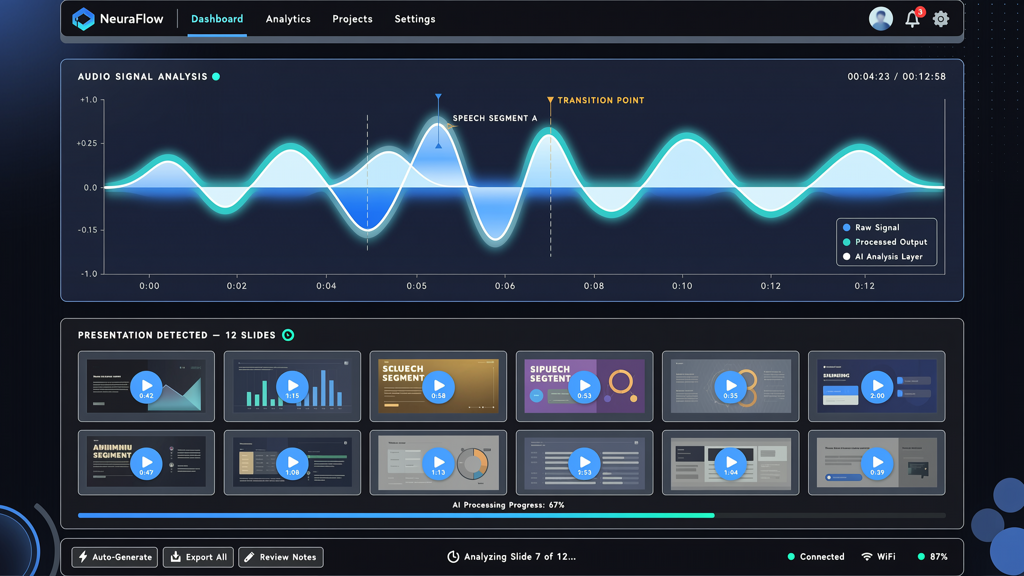Click the green dot beside 87%

click(x=921, y=556)
